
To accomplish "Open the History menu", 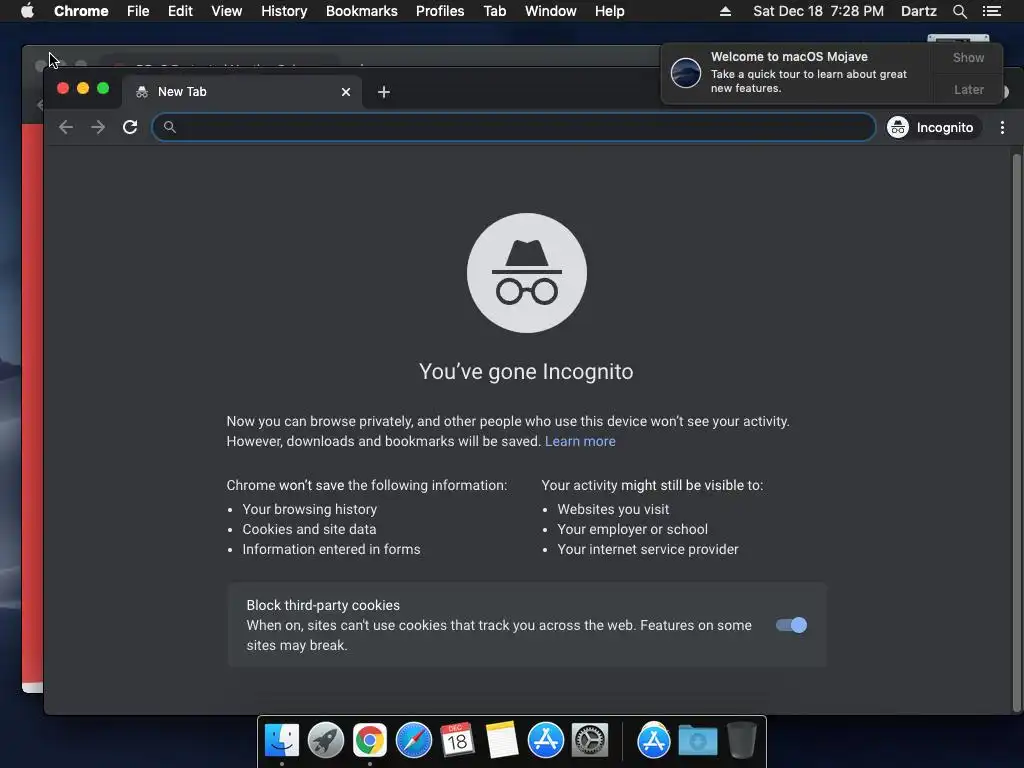I will point(284,11).
